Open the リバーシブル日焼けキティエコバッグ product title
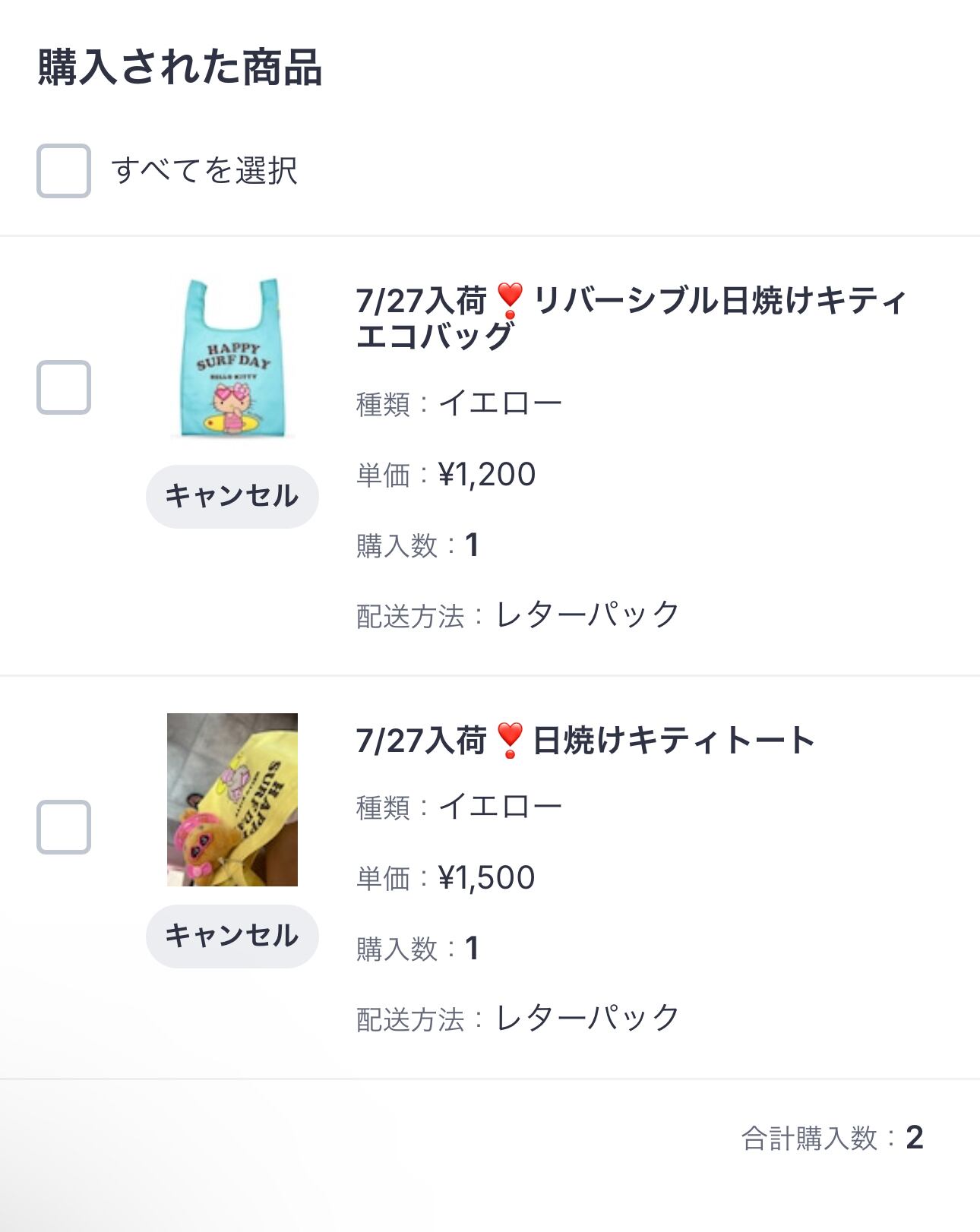 pyautogui.click(x=631, y=318)
